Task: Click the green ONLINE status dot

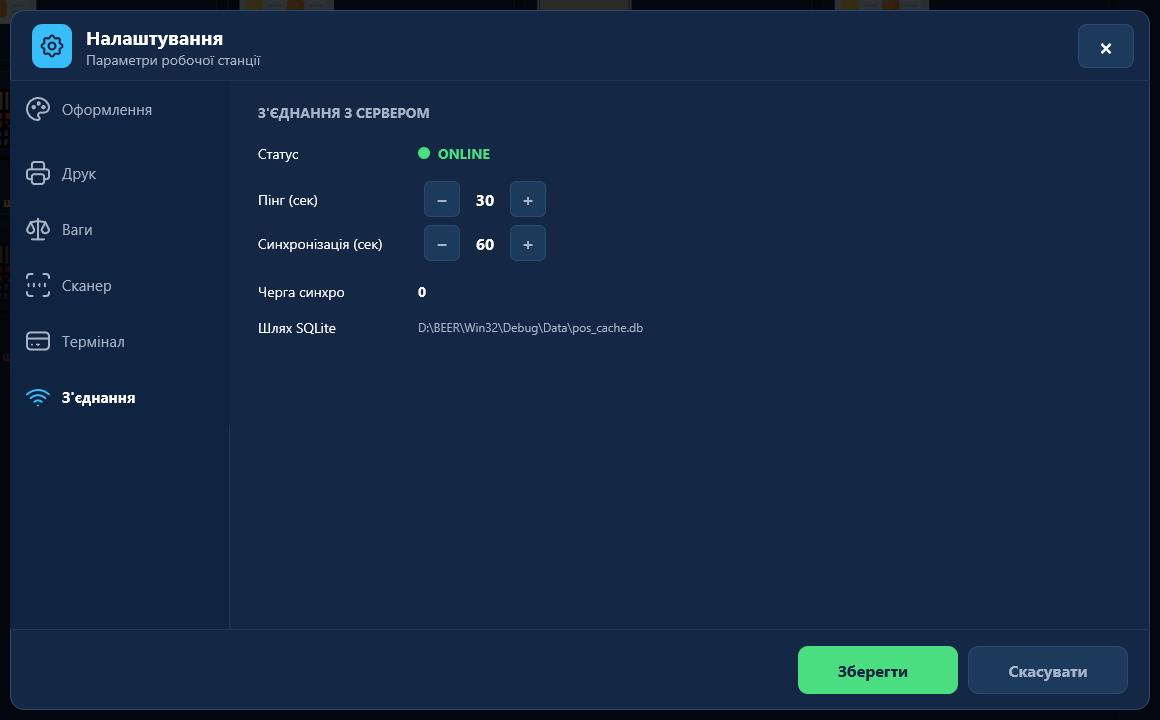Action: tap(424, 153)
